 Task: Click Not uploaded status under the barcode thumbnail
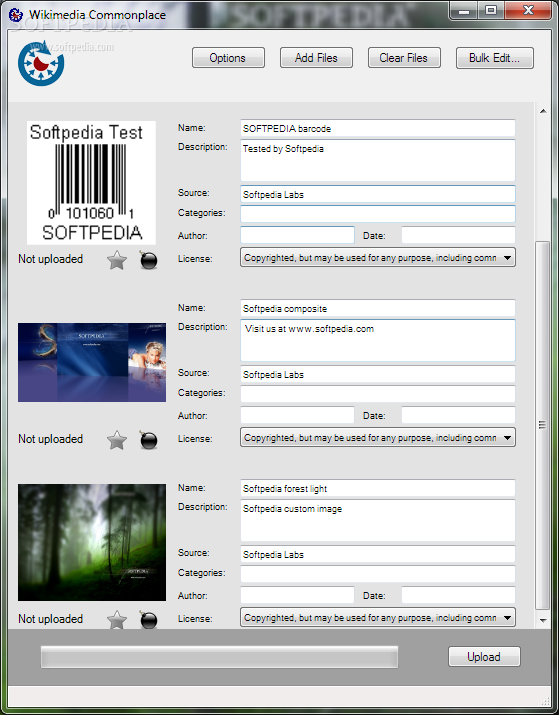[x=51, y=259]
